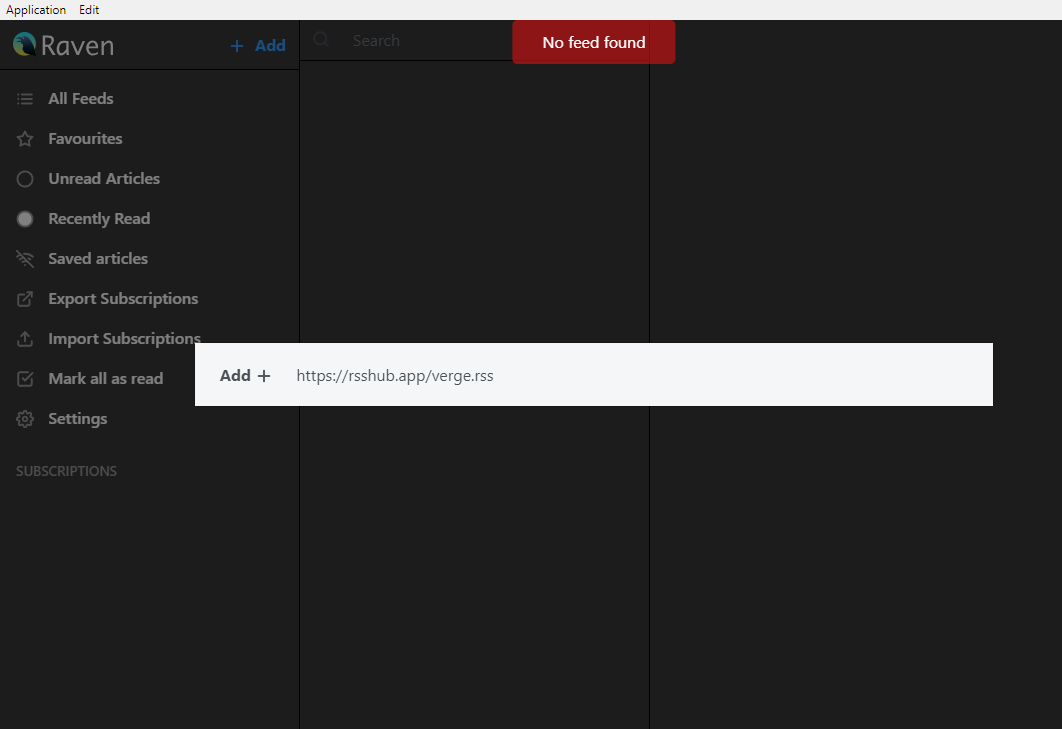The width and height of the screenshot is (1062, 729).
Task: Open All Feeds via the list icon
Action: point(24,98)
